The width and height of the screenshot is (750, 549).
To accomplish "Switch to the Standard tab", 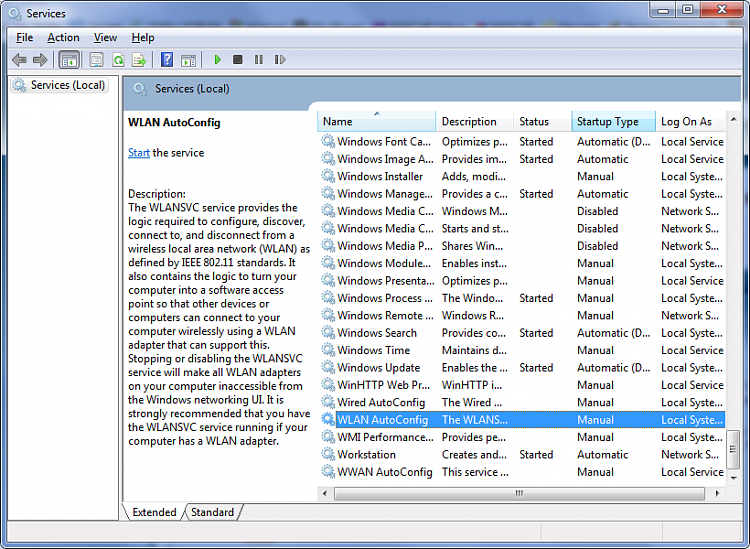I will point(212,512).
